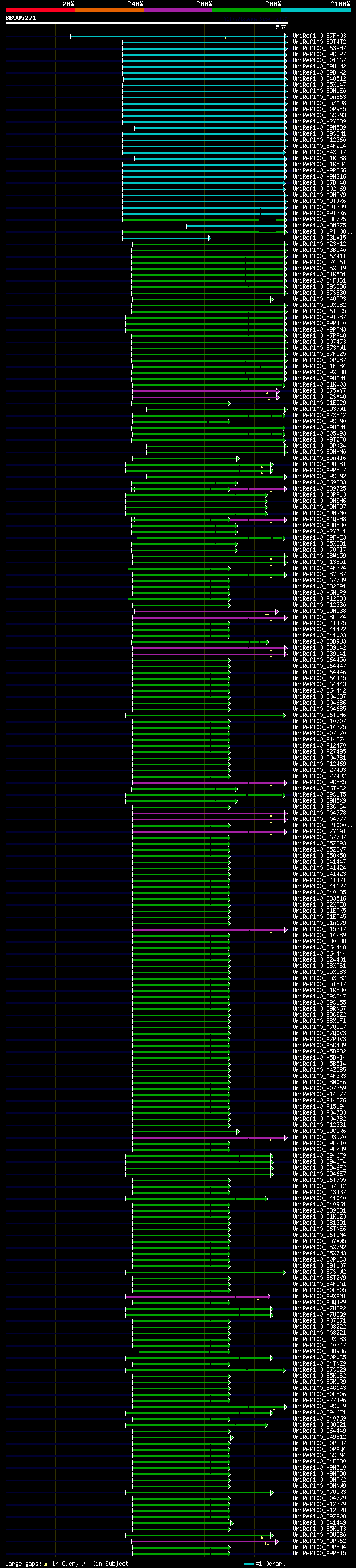Select label UniRef100_Q9M538
Screen dimensions: 356x1568
(x=319, y=611)
